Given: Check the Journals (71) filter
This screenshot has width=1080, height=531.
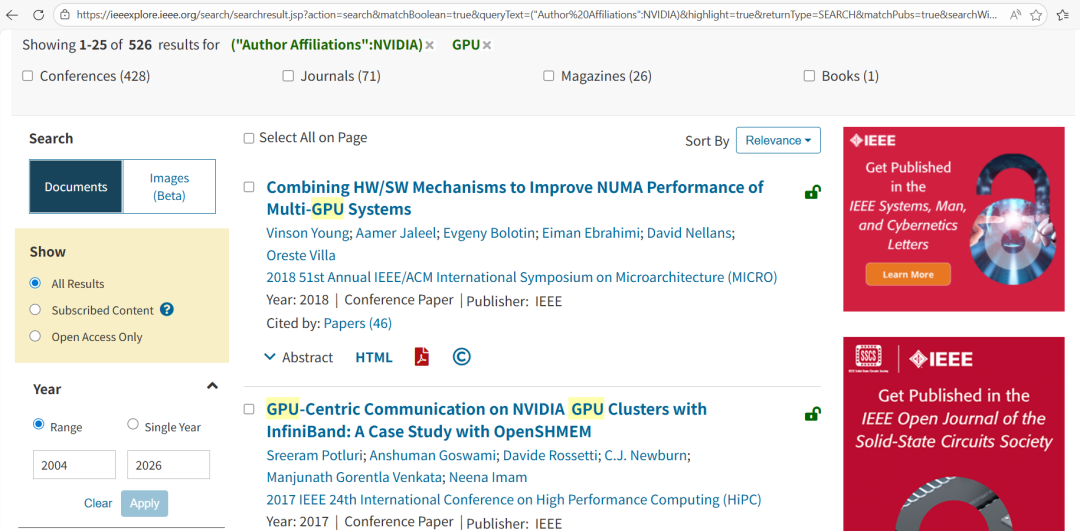Looking at the screenshot, I should tap(288, 76).
